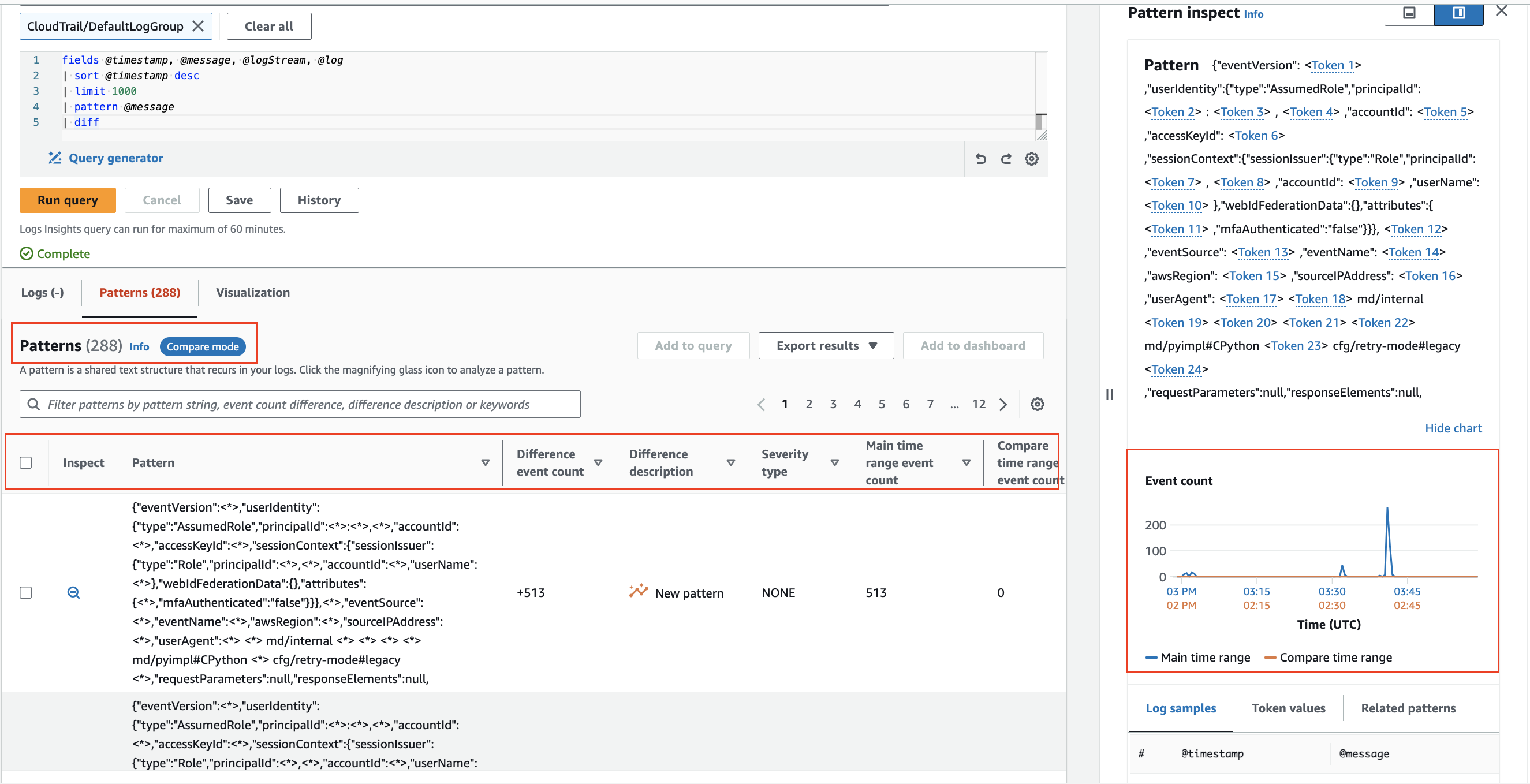Sort by Difference event count column
Viewport: 1530px width, 784px height.
click(x=598, y=462)
